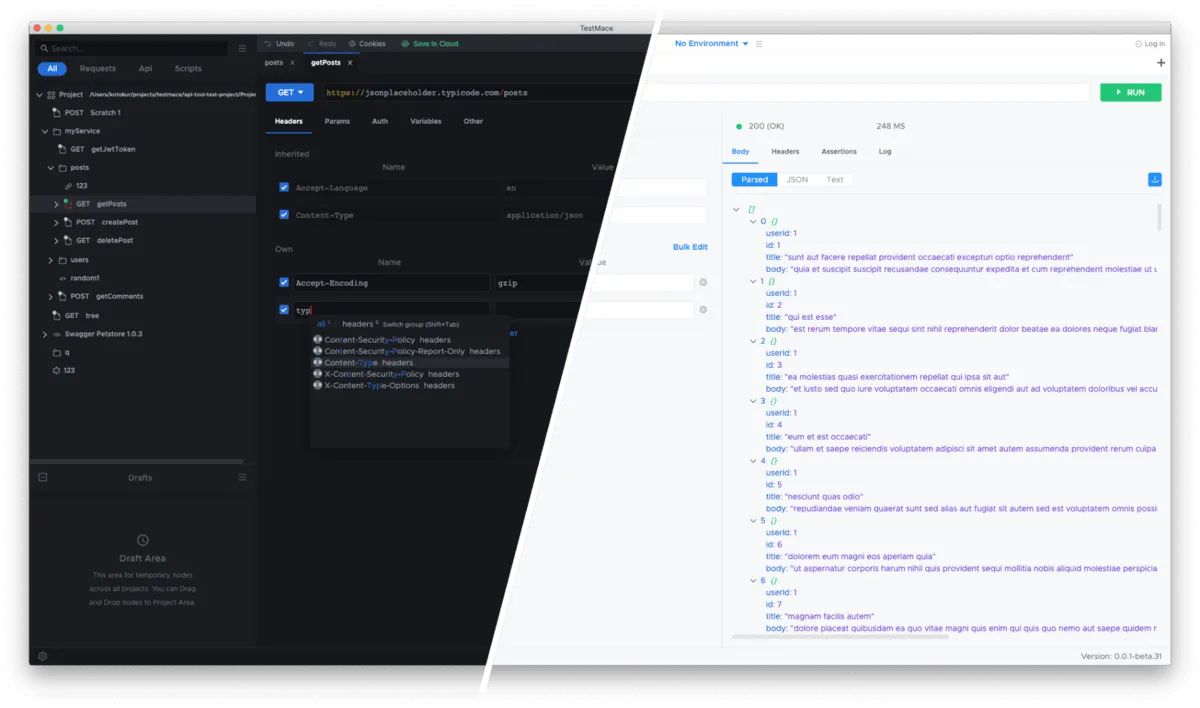Open the GET method dropdown
Screen dimensions: 1200x708
click(289, 92)
